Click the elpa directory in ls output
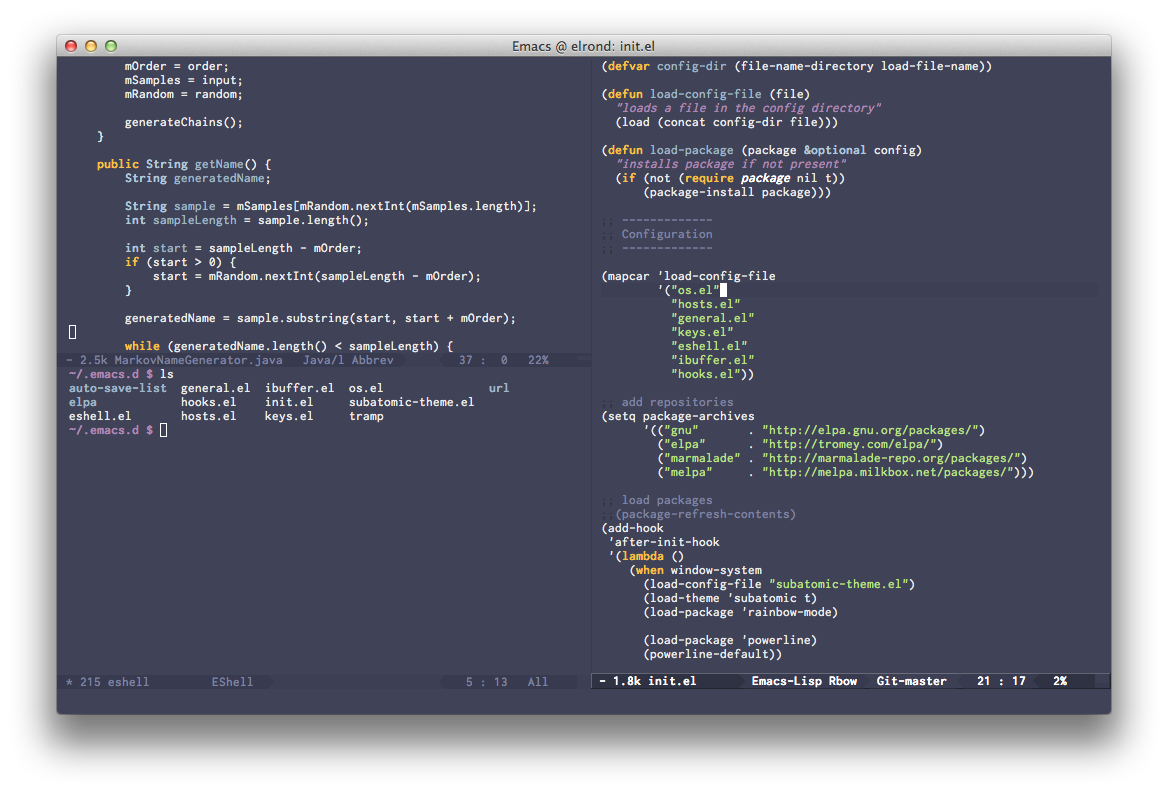1168x793 pixels. [x=83, y=402]
